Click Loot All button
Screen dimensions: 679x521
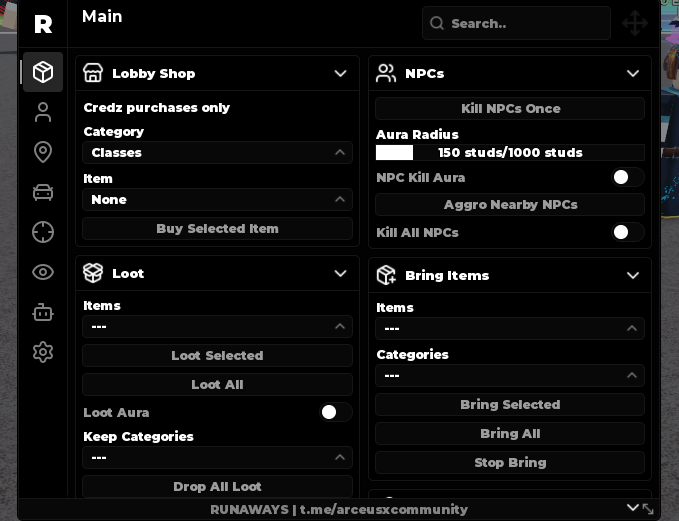coord(217,385)
